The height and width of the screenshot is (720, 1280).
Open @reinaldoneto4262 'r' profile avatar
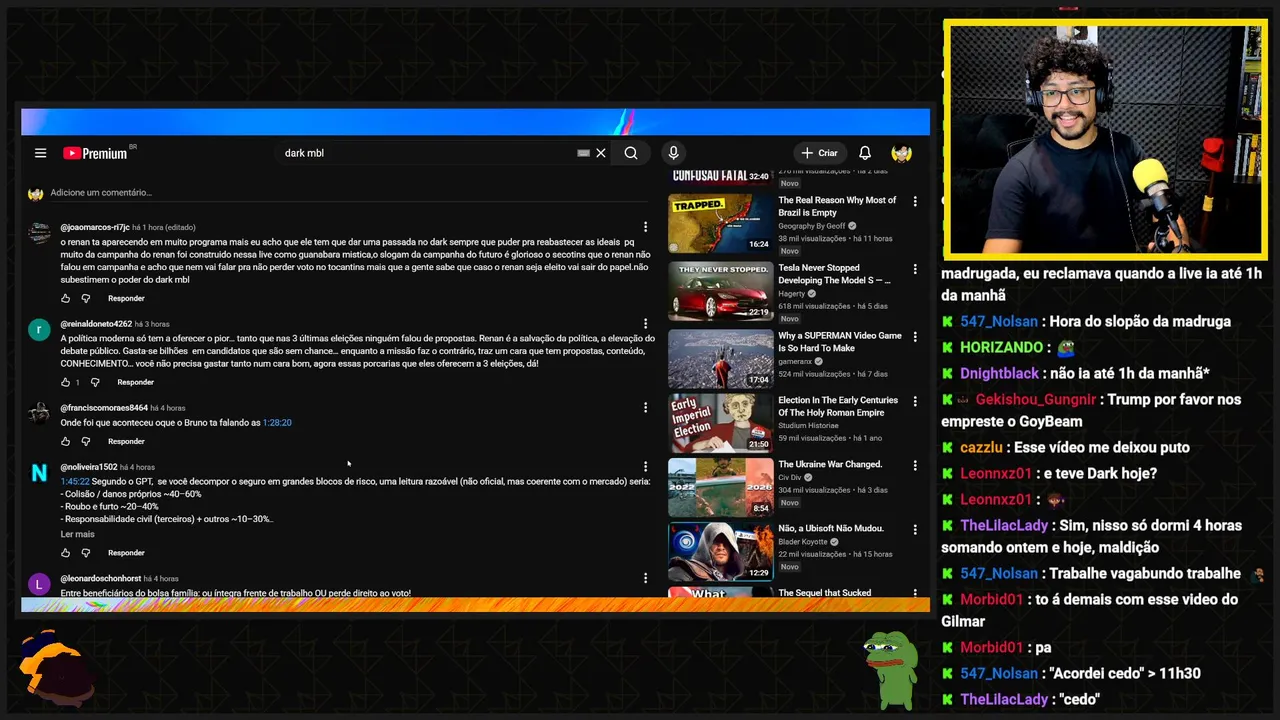(39, 330)
